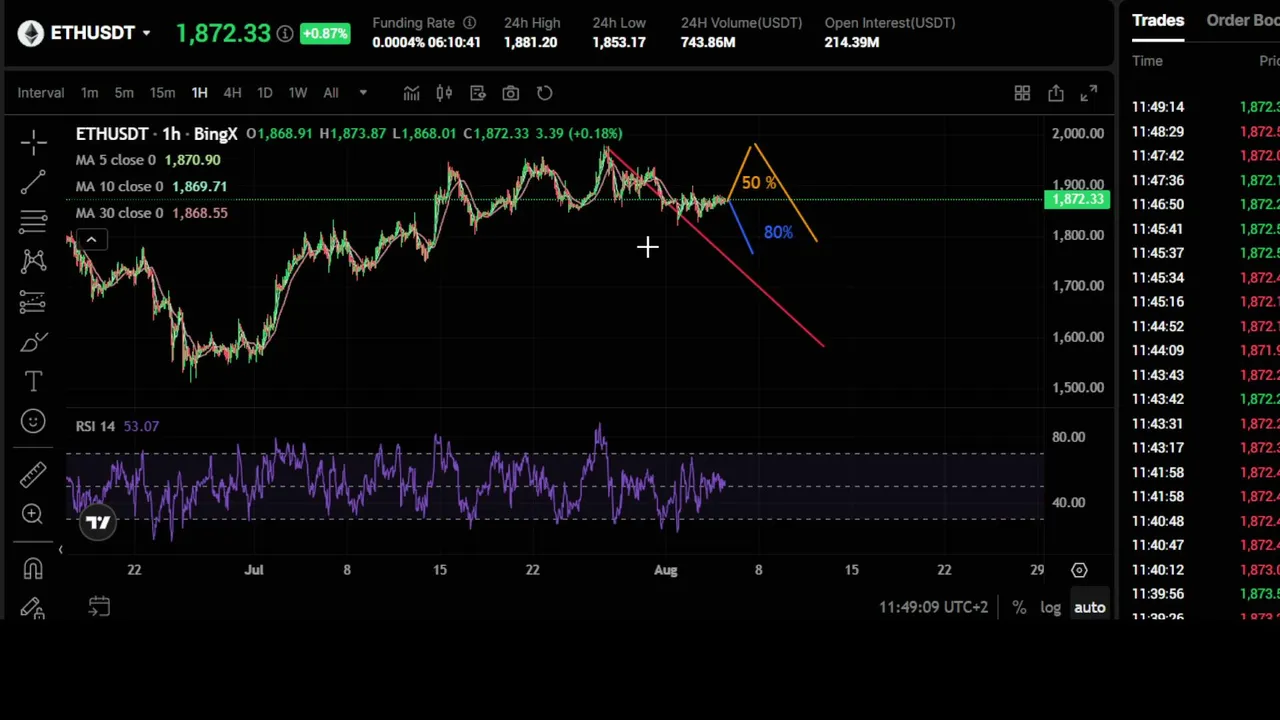
Task: Select the text annotation tool
Action: (33, 381)
